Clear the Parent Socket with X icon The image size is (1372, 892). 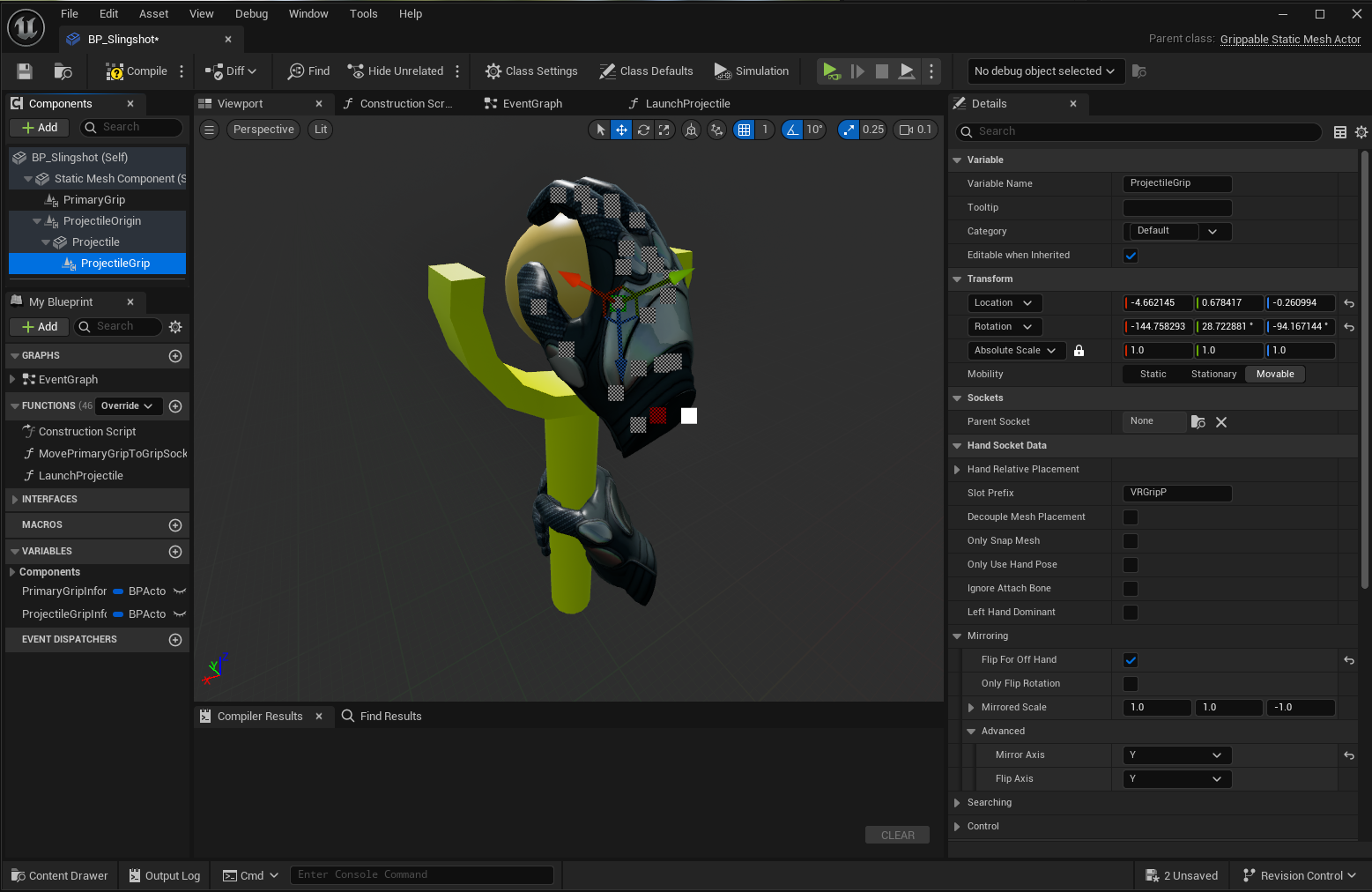click(x=1221, y=422)
